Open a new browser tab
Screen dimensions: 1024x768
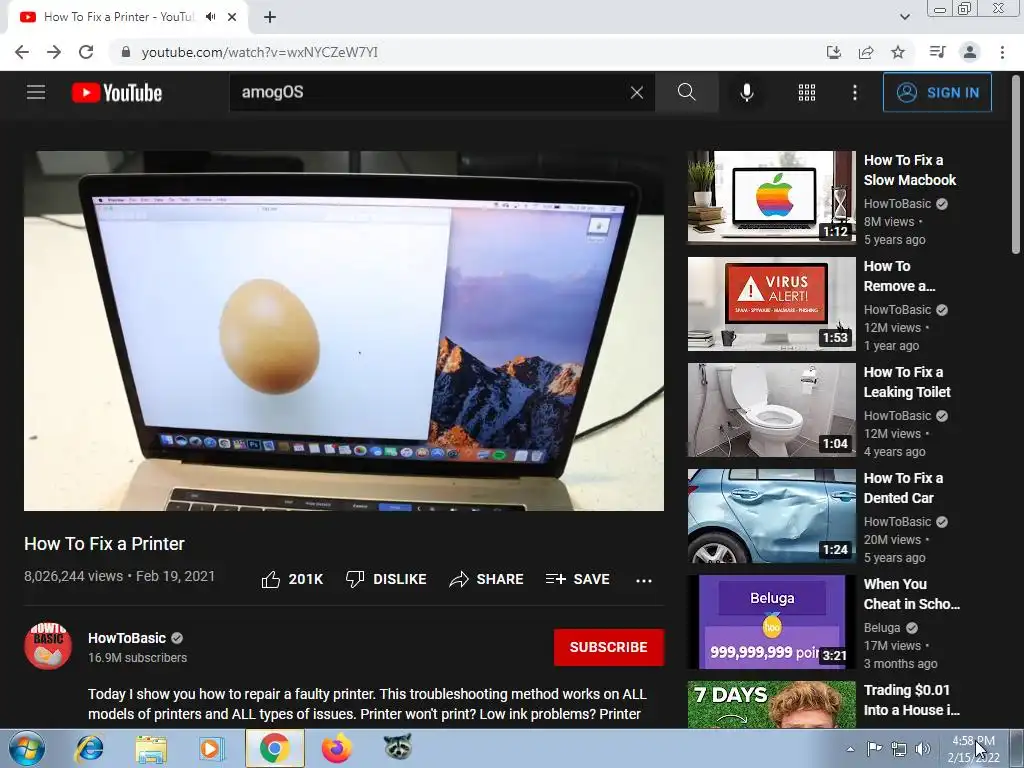270,17
